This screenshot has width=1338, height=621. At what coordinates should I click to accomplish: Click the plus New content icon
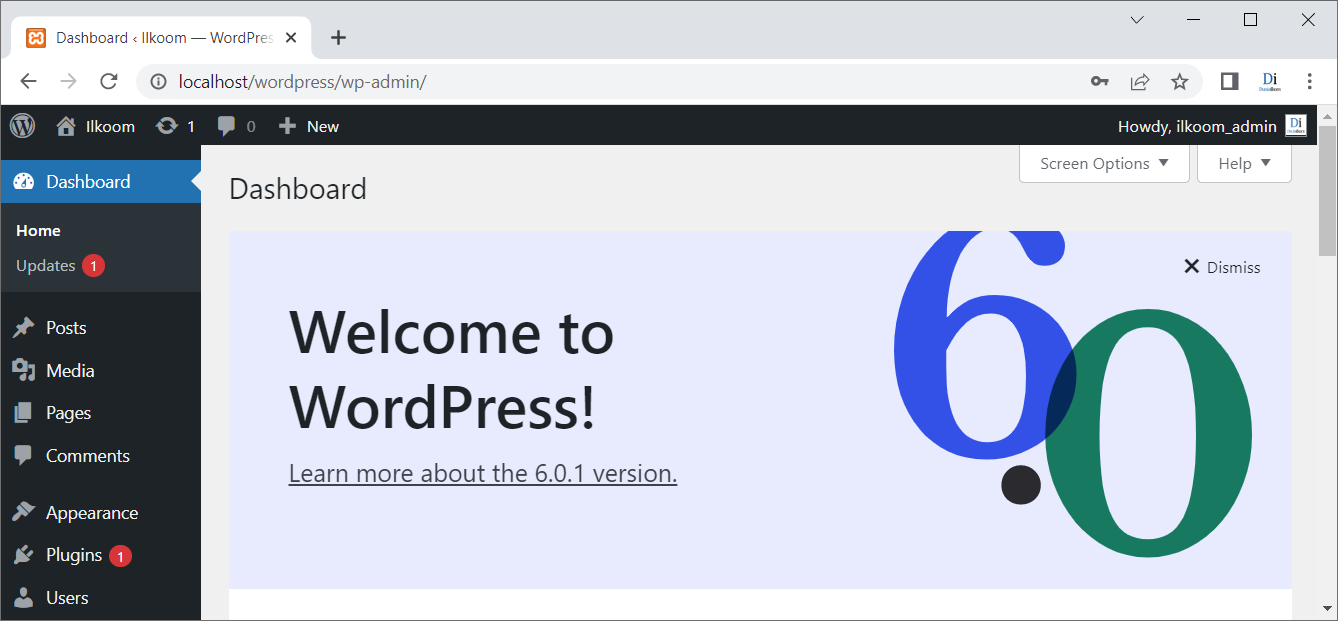coord(288,126)
